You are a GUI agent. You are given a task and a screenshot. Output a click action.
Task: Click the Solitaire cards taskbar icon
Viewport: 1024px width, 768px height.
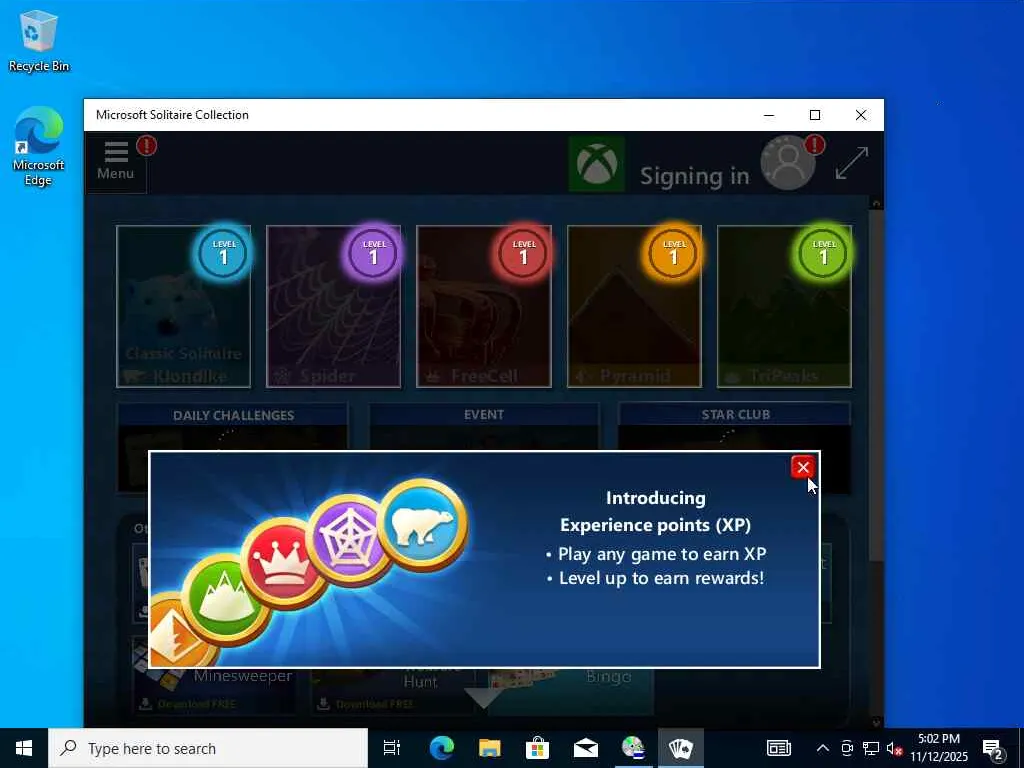pos(680,748)
